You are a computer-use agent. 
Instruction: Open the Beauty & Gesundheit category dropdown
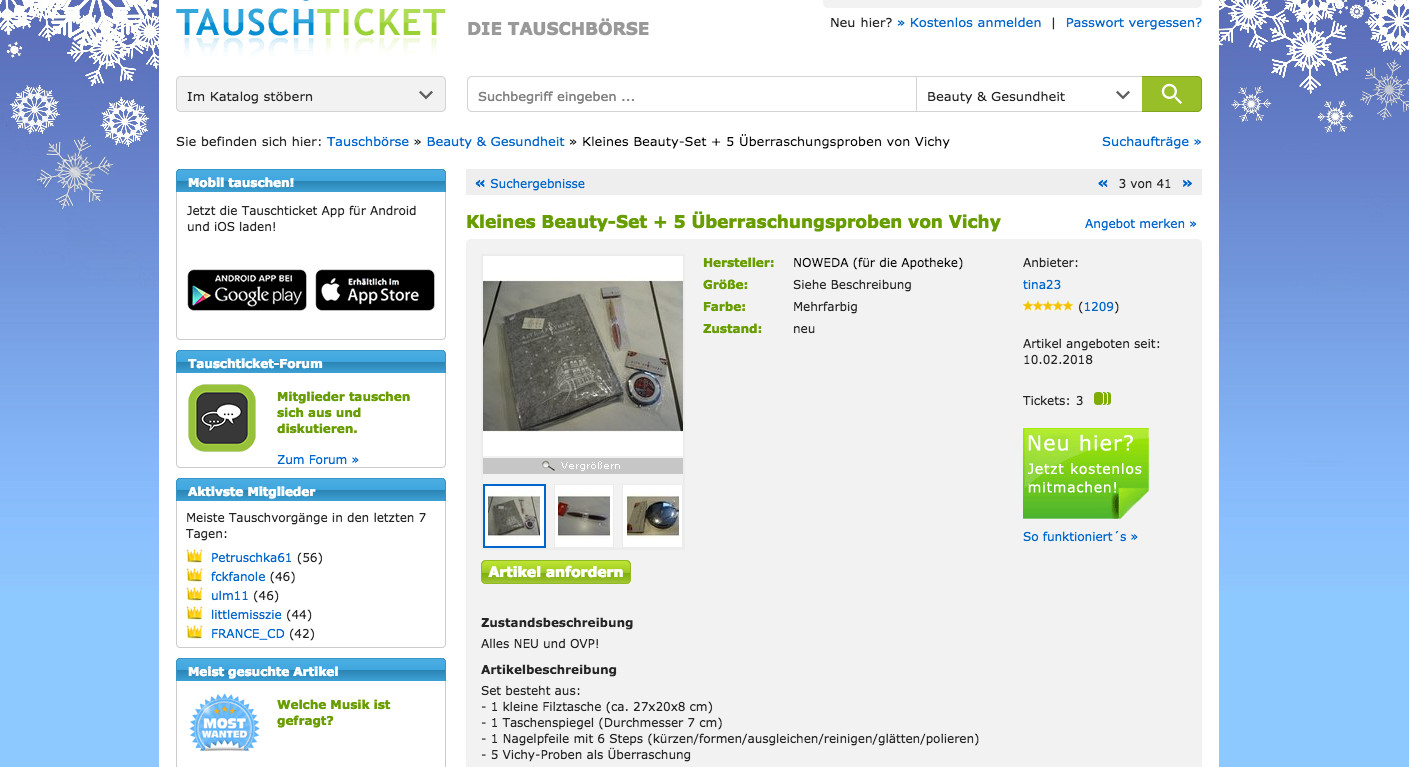pos(1029,95)
